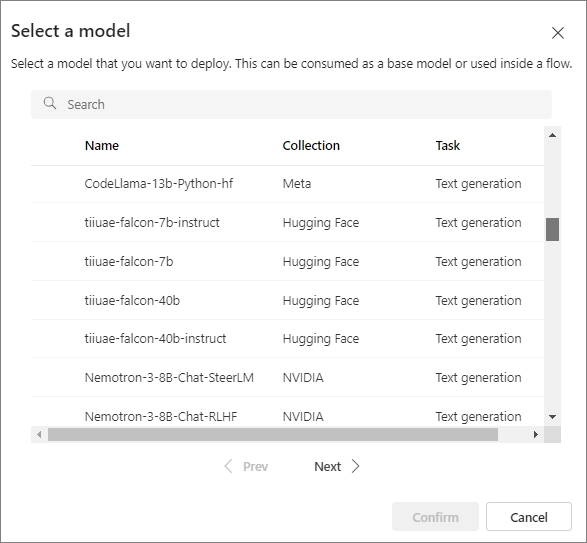Select the CodeLlama-13b-Python-hf model row
This screenshot has height=543, width=587.
287,184
